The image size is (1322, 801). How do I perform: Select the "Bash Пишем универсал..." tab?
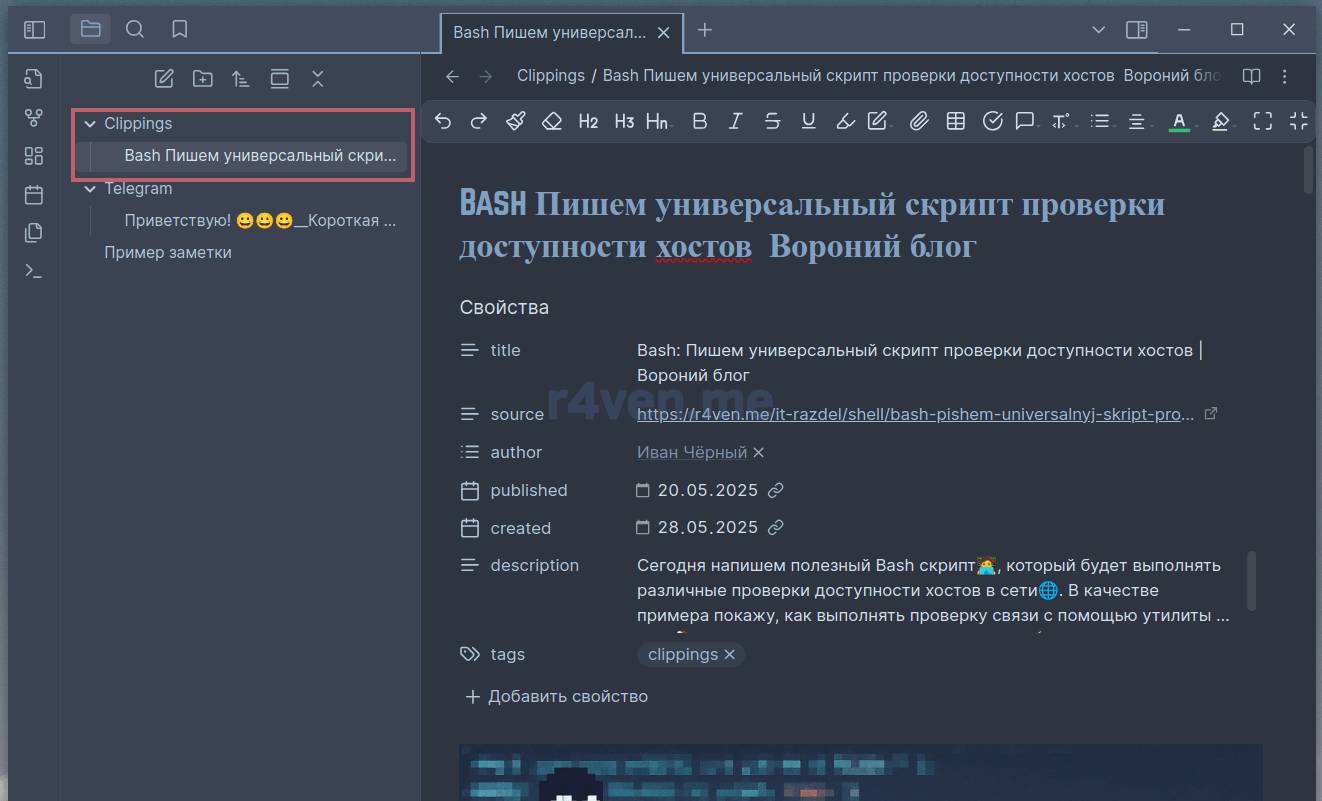coord(549,32)
